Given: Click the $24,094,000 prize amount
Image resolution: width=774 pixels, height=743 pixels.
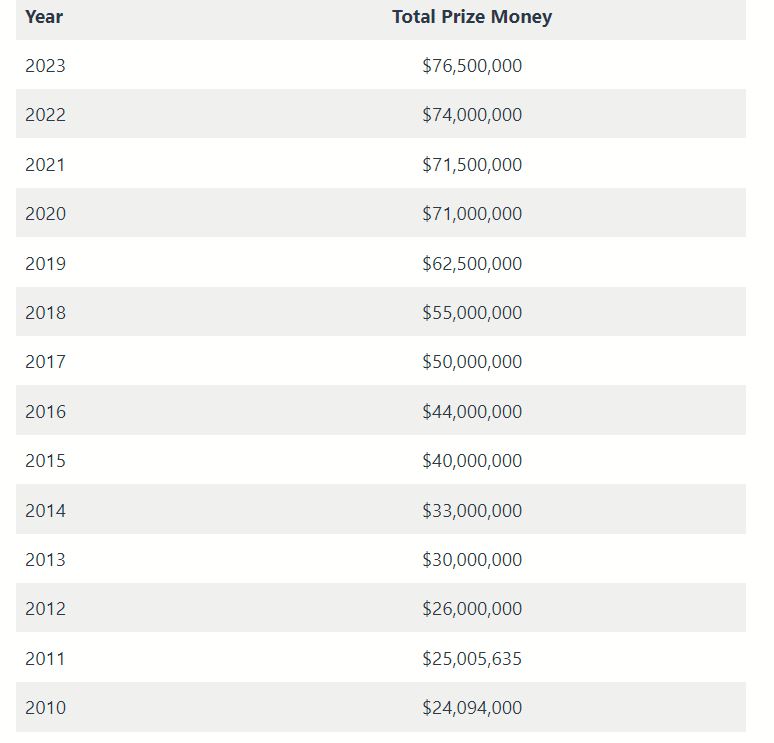Looking at the screenshot, I should pos(472,708).
